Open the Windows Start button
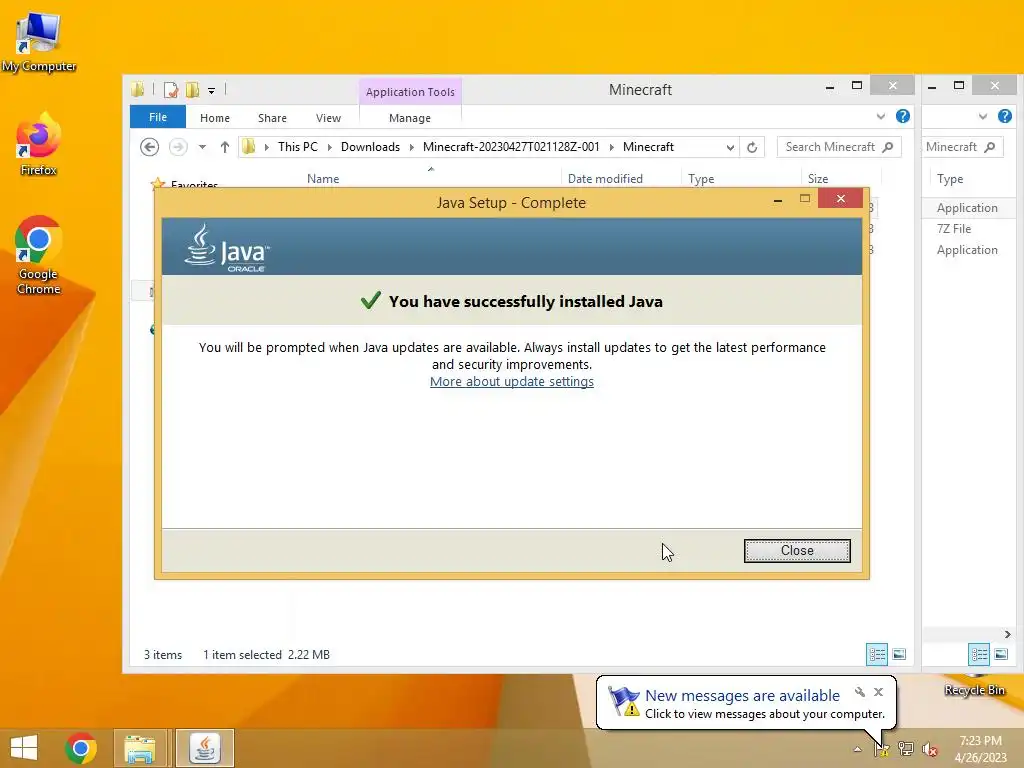This screenshot has width=1024, height=768. [24, 748]
